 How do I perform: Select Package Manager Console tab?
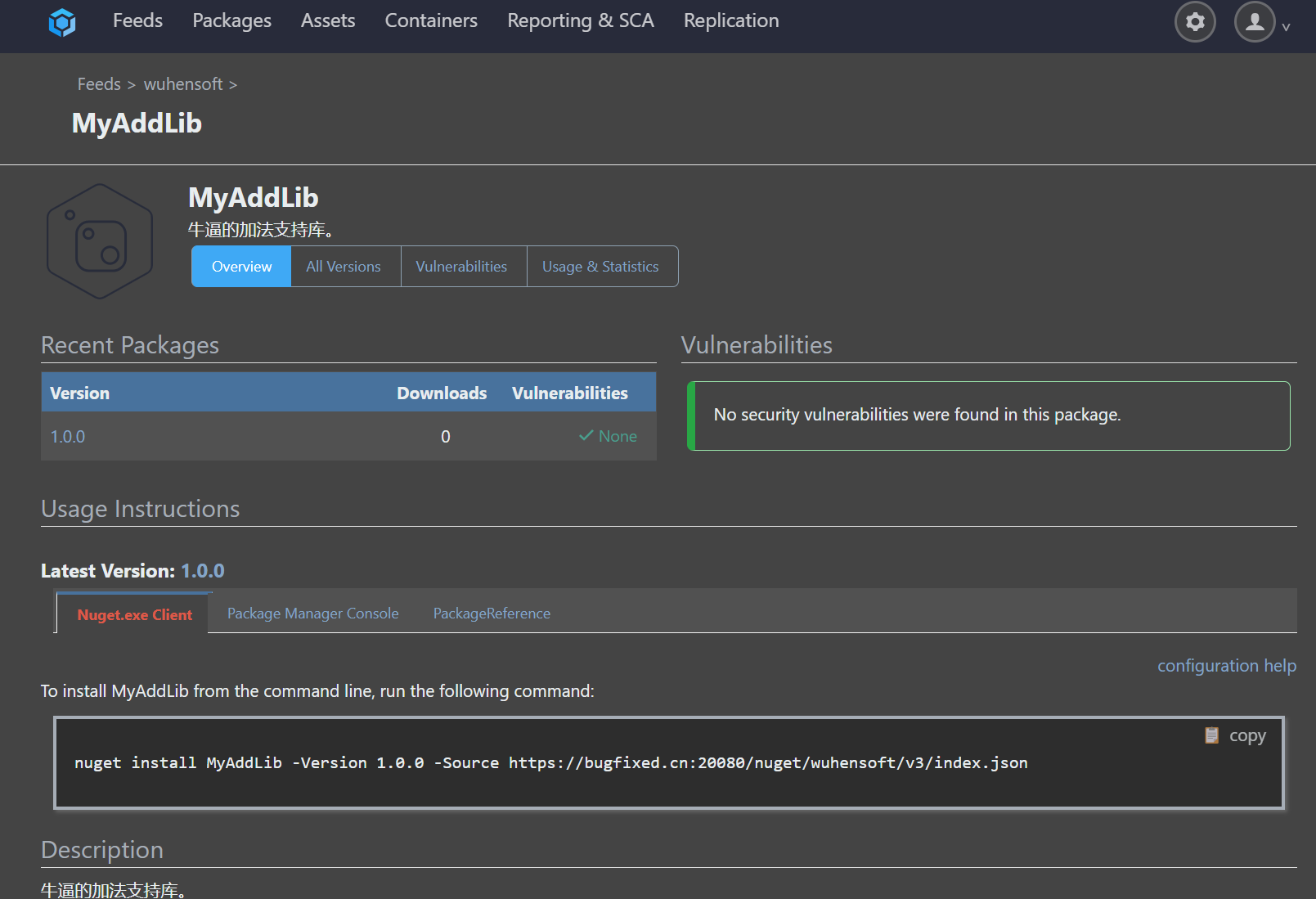[x=313, y=614]
